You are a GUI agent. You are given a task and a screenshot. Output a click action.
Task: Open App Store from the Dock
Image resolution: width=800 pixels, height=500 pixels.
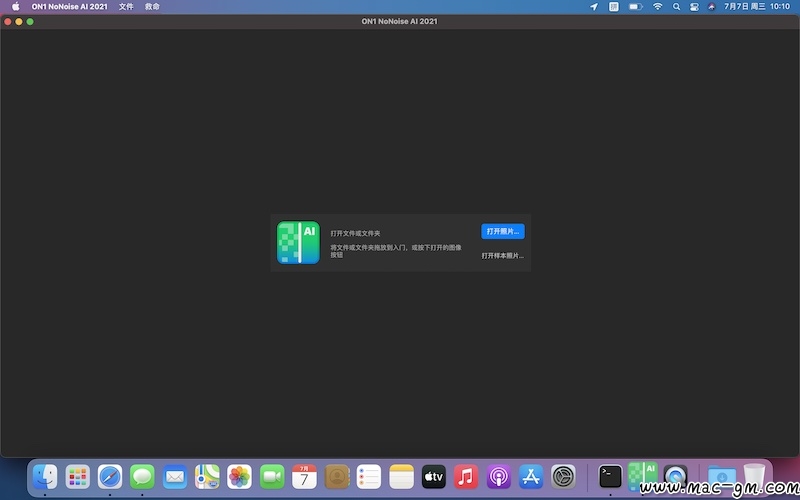[x=531, y=477]
